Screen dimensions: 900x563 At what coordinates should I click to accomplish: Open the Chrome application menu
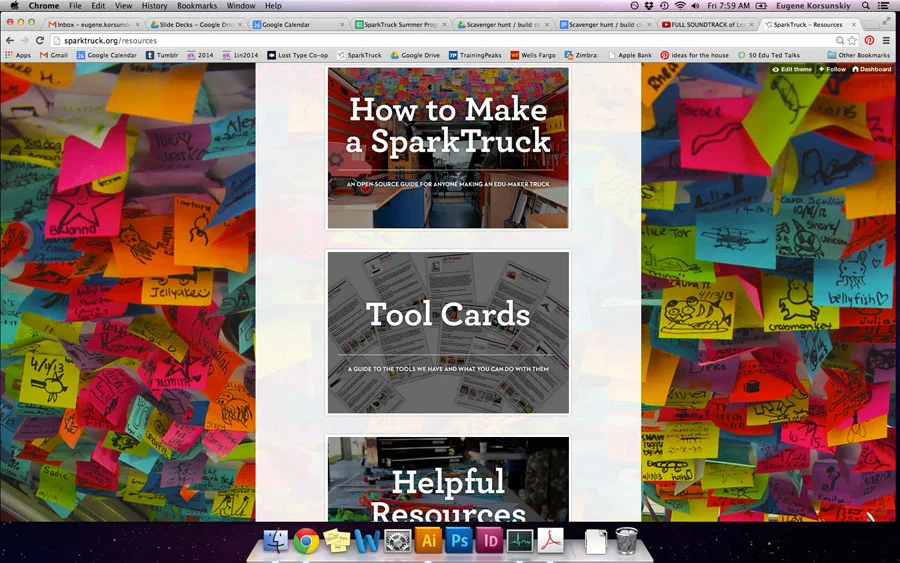click(44, 6)
